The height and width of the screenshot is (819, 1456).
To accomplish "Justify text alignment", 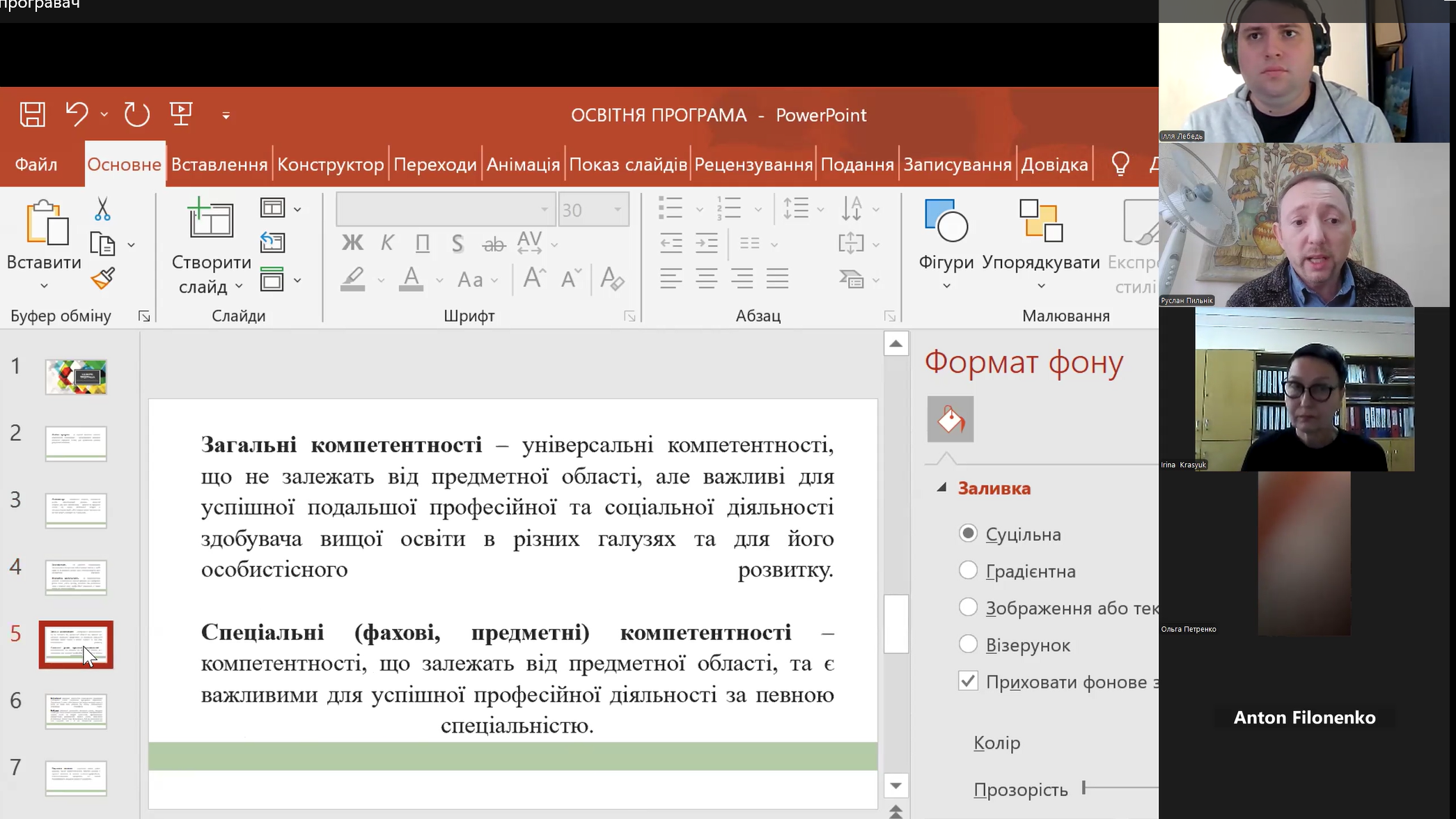I will tap(777, 279).
